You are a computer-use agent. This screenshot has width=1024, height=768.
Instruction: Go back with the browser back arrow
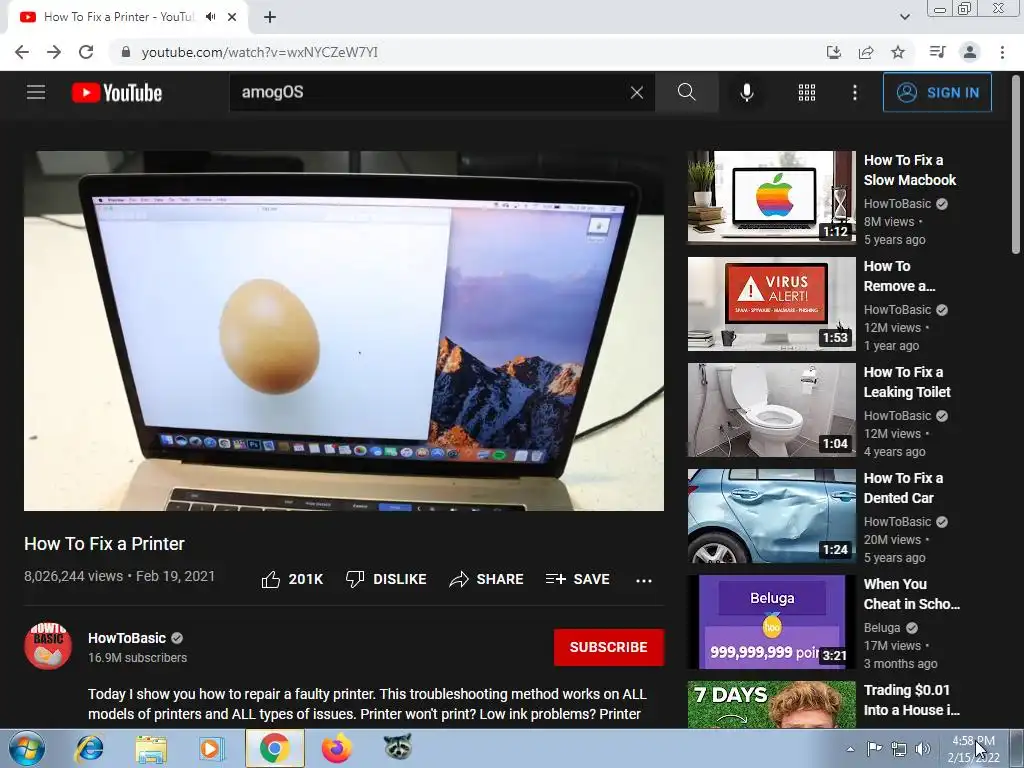point(22,52)
